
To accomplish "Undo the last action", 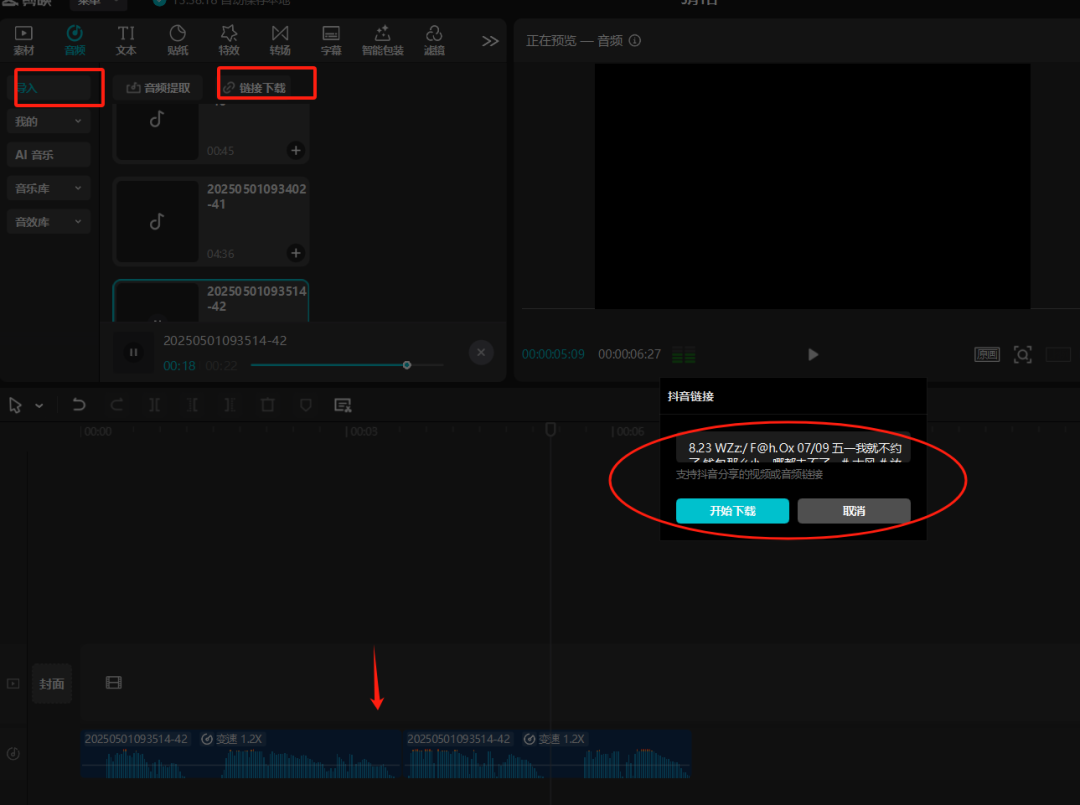I will [x=79, y=405].
